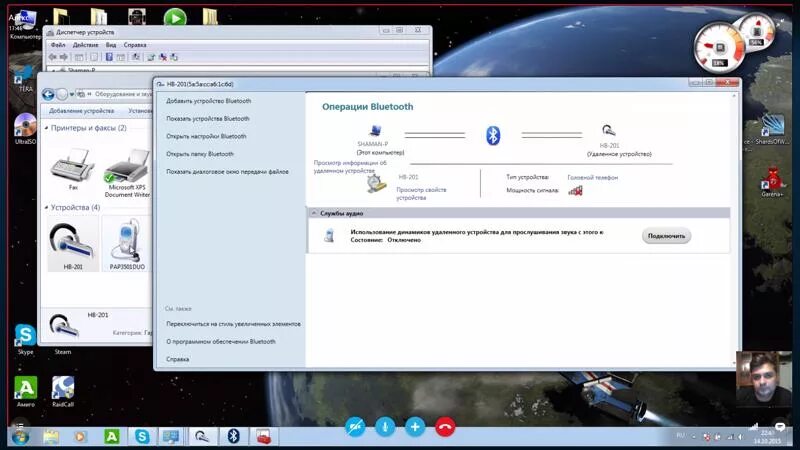Collapse the Shaman-P tree node in Device Manager

pos(56,70)
